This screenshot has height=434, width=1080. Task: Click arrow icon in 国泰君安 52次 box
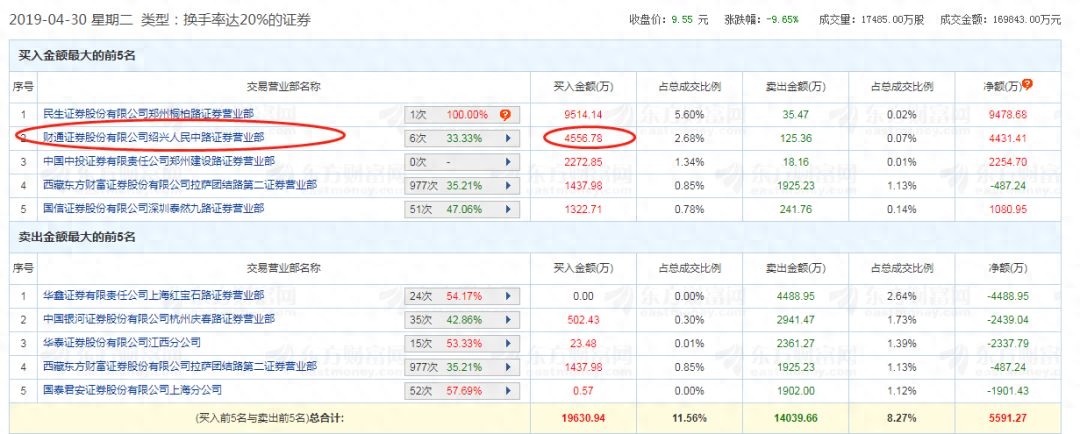pos(508,389)
